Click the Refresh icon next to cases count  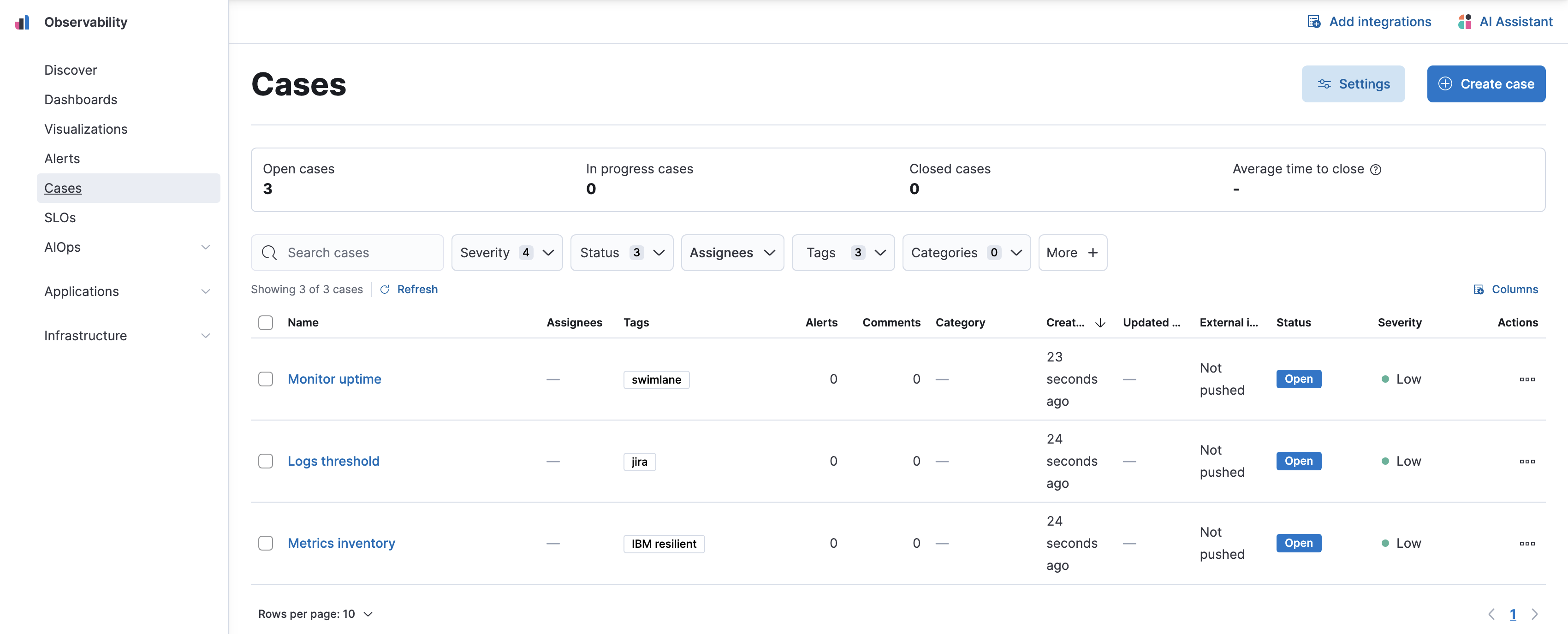[x=384, y=288]
